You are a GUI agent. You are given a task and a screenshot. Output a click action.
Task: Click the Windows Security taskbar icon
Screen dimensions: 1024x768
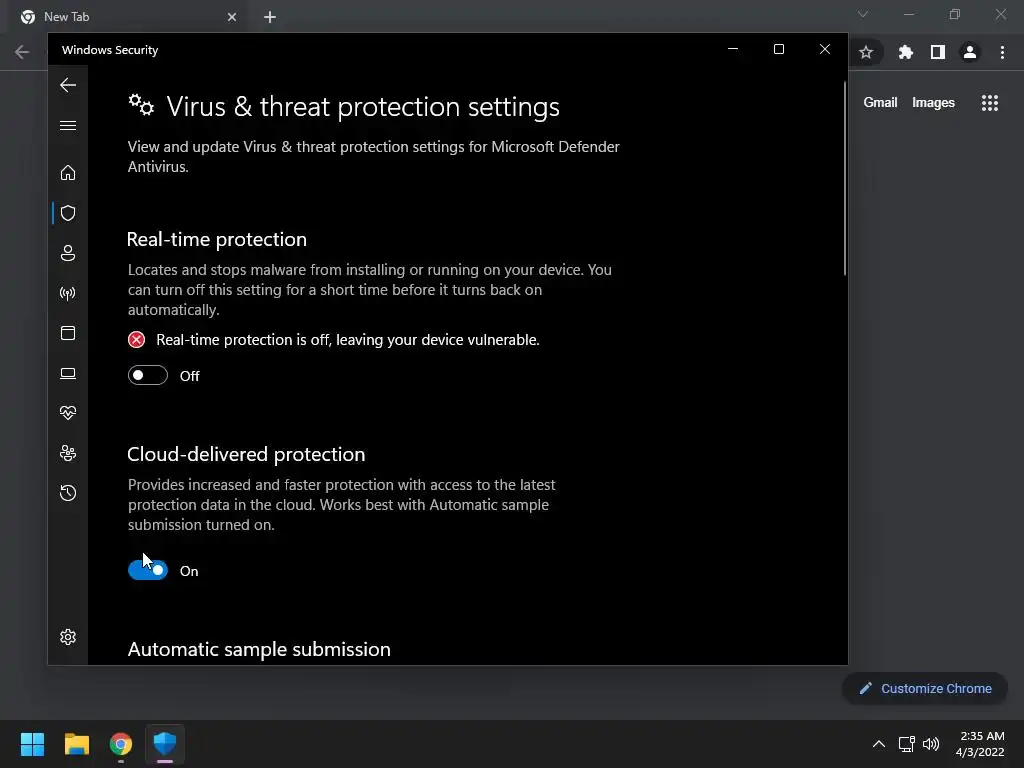click(165, 744)
